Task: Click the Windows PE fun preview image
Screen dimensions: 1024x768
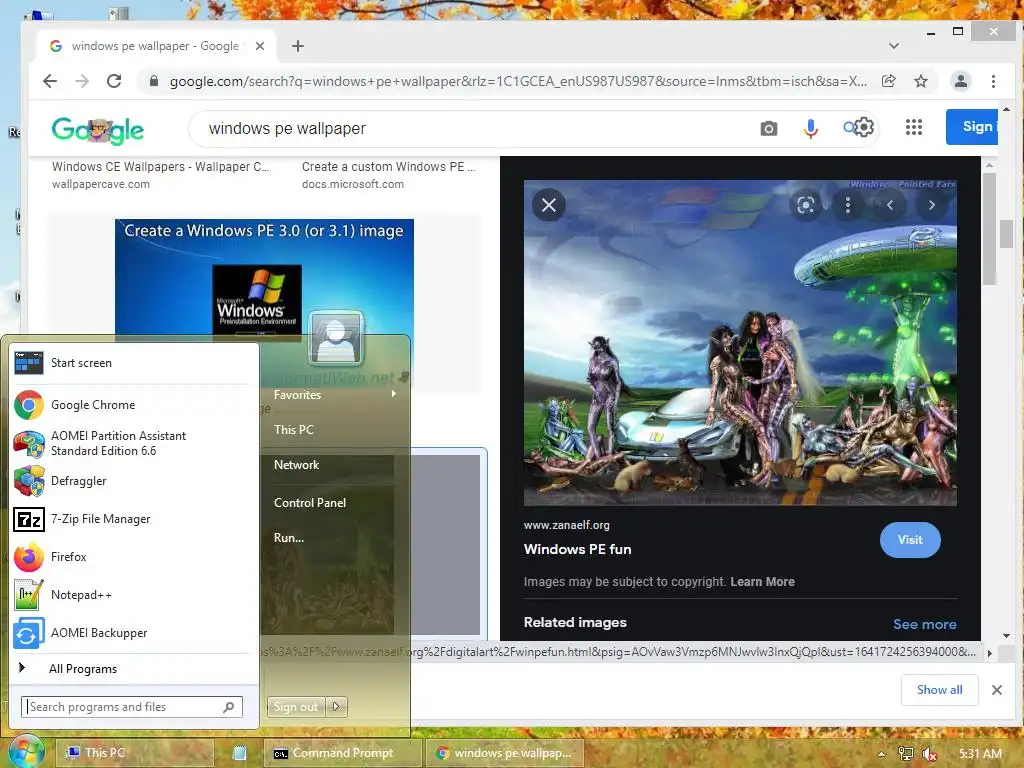Action: [x=740, y=342]
